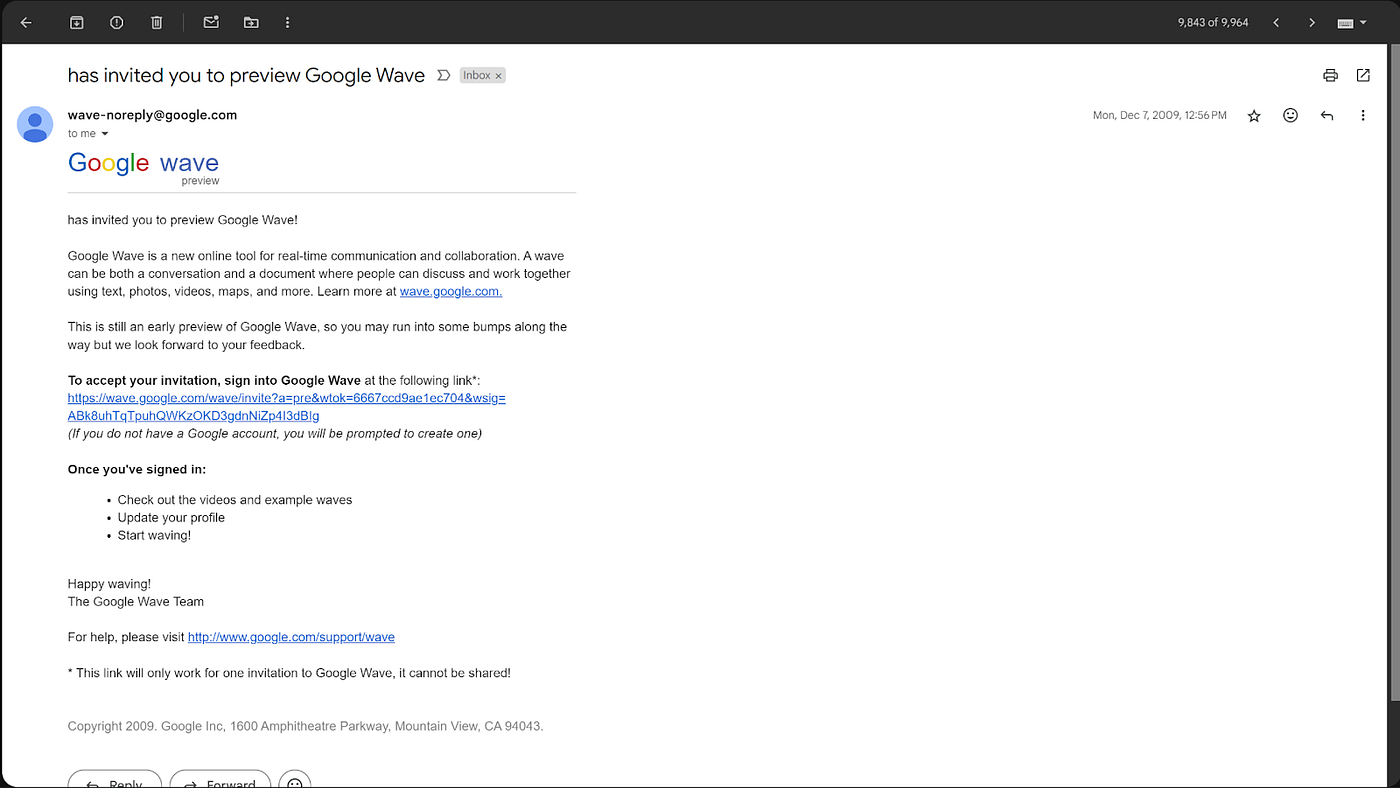Image resolution: width=1400 pixels, height=788 pixels.
Task: Open email in new window
Action: [1363, 75]
